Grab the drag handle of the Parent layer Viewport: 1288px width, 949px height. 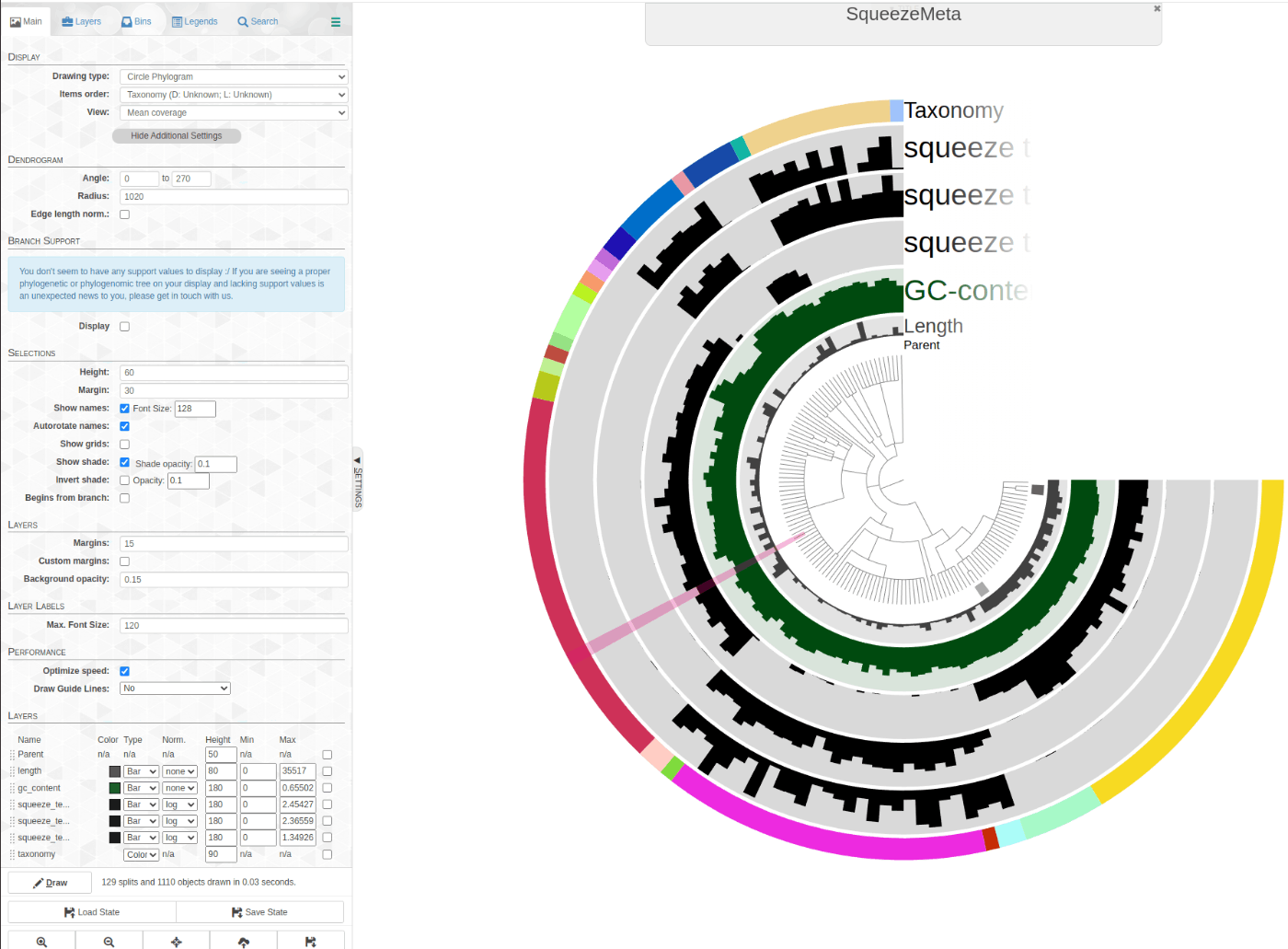(12, 755)
